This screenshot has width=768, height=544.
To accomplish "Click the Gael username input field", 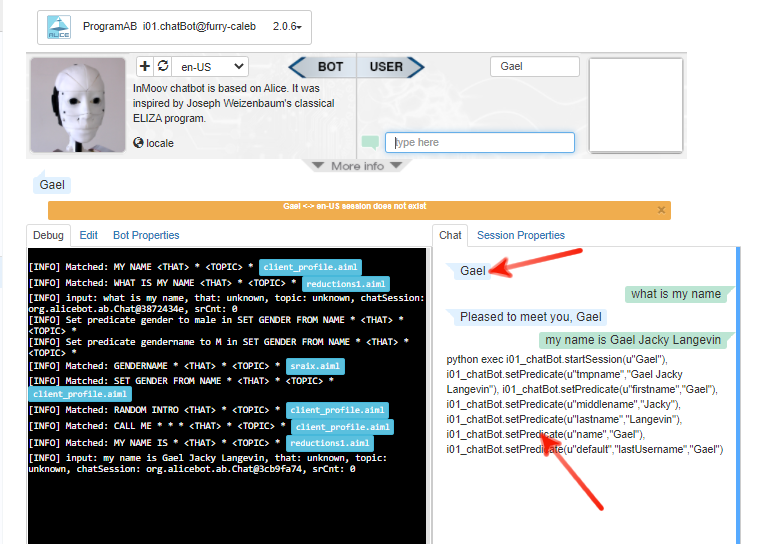I will coord(535,67).
